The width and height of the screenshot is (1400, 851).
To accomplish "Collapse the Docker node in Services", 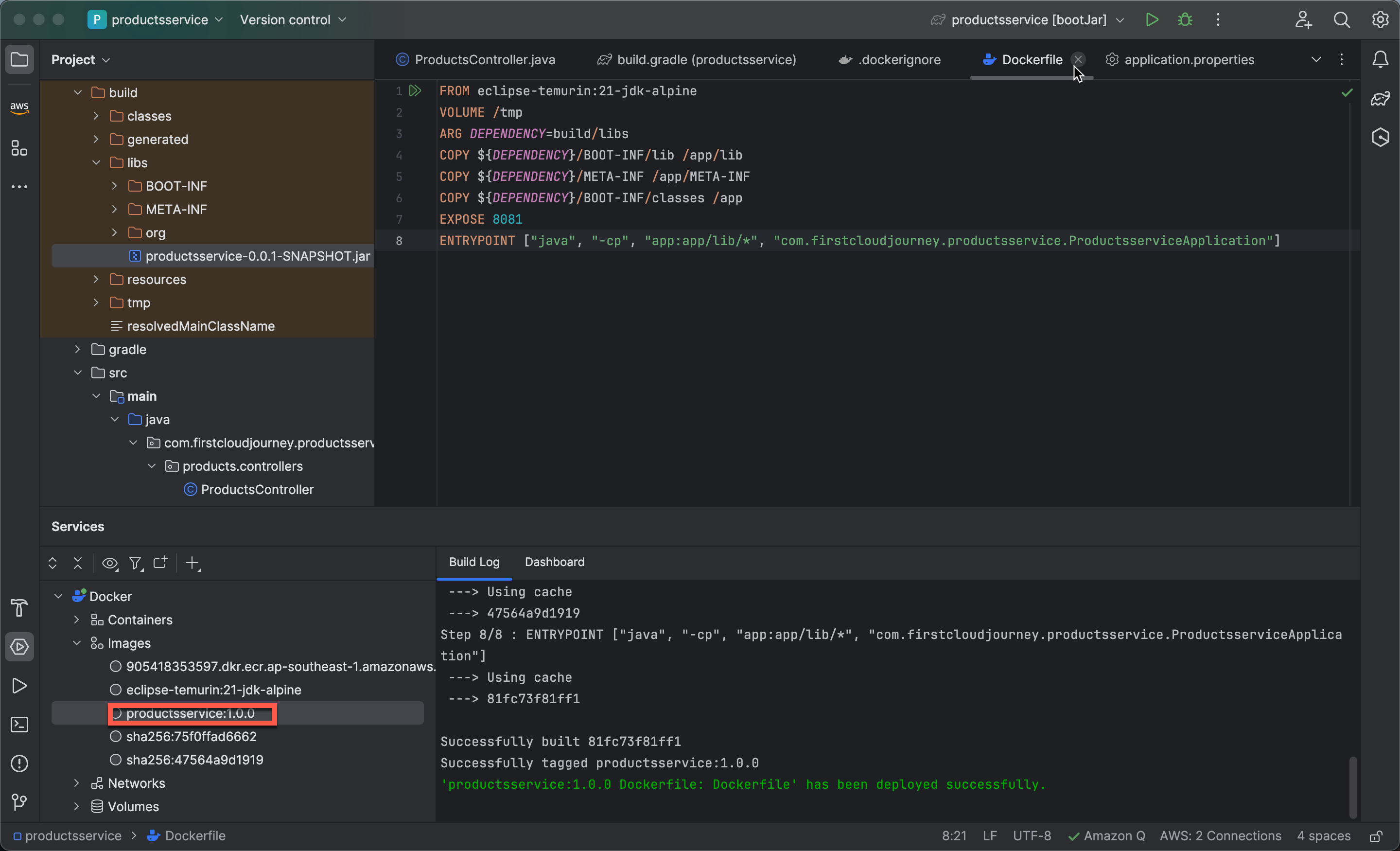I will click(58, 596).
